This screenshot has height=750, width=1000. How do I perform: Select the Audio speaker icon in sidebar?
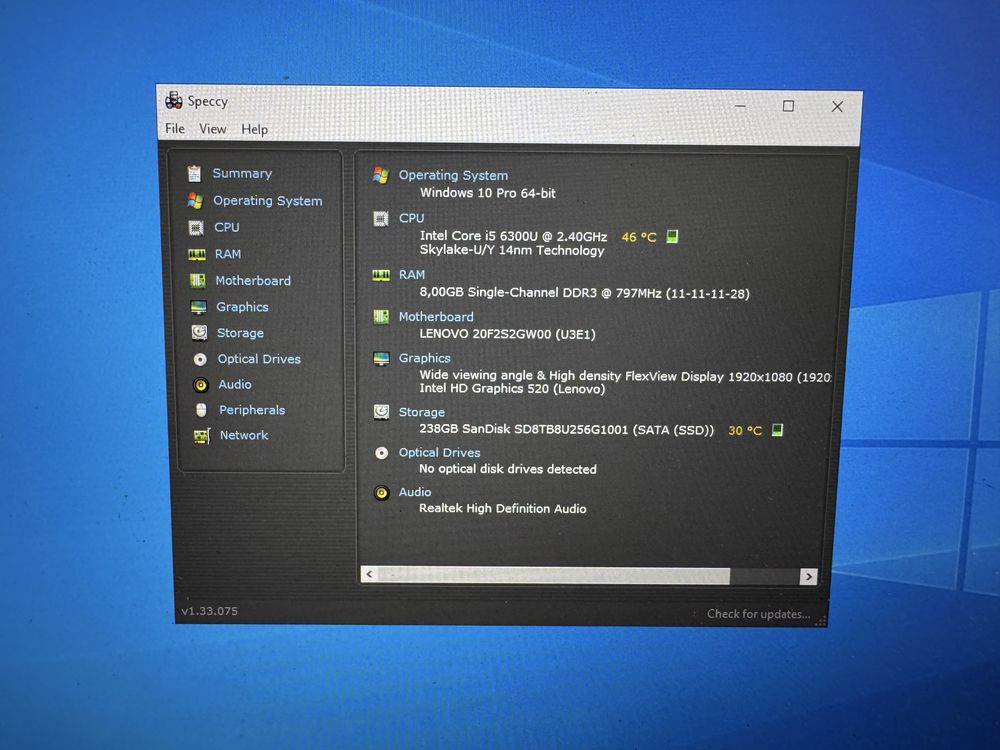tap(201, 385)
